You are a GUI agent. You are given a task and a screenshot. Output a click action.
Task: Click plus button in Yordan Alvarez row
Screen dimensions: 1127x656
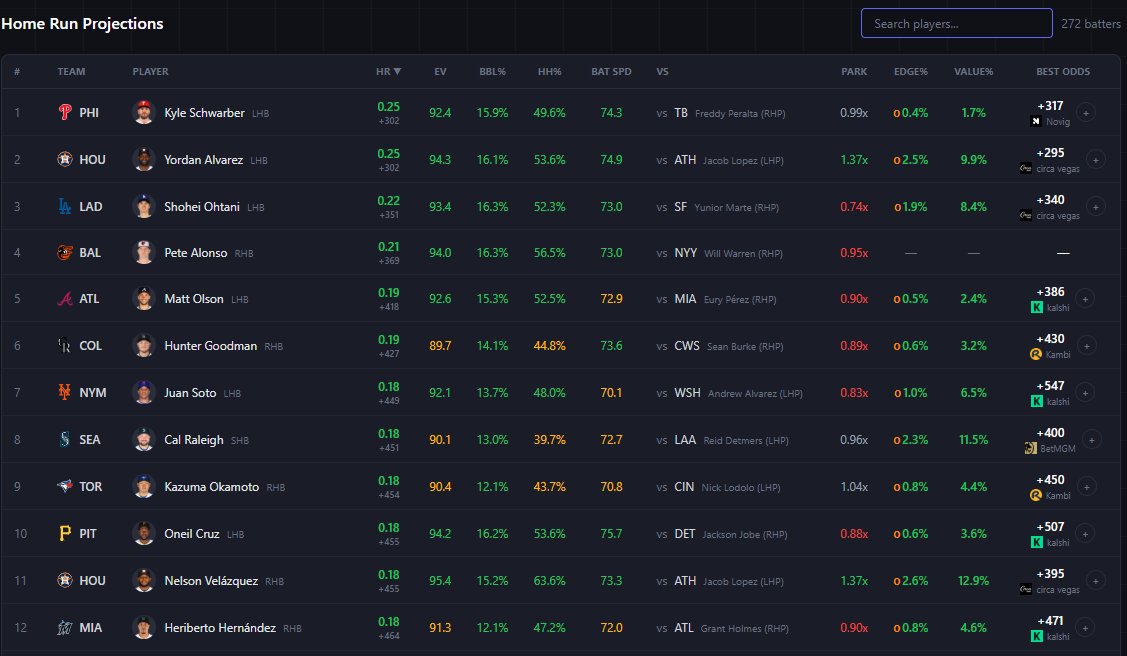(1095, 160)
